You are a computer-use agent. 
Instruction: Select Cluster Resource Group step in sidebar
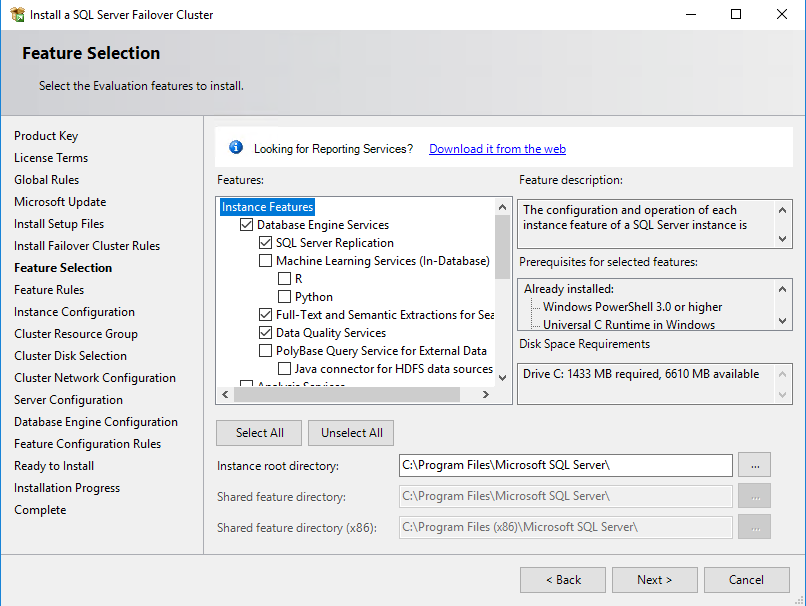[x=76, y=334]
